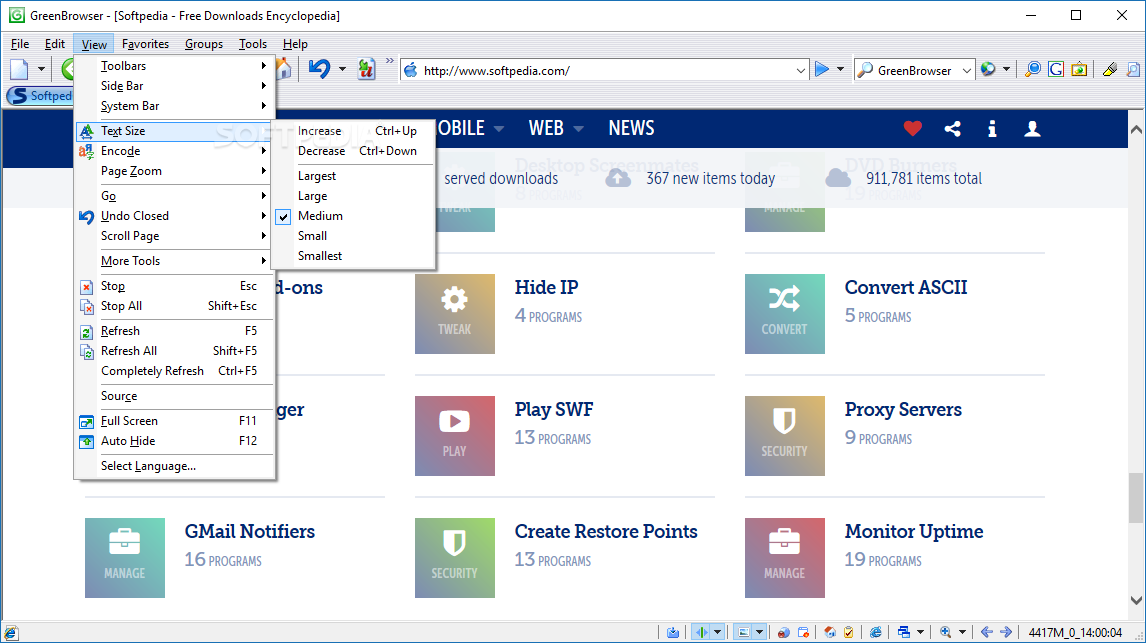The width and height of the screenshot is (1146, 643).
Task: Open the Groups menu
Action: (204, 44)
